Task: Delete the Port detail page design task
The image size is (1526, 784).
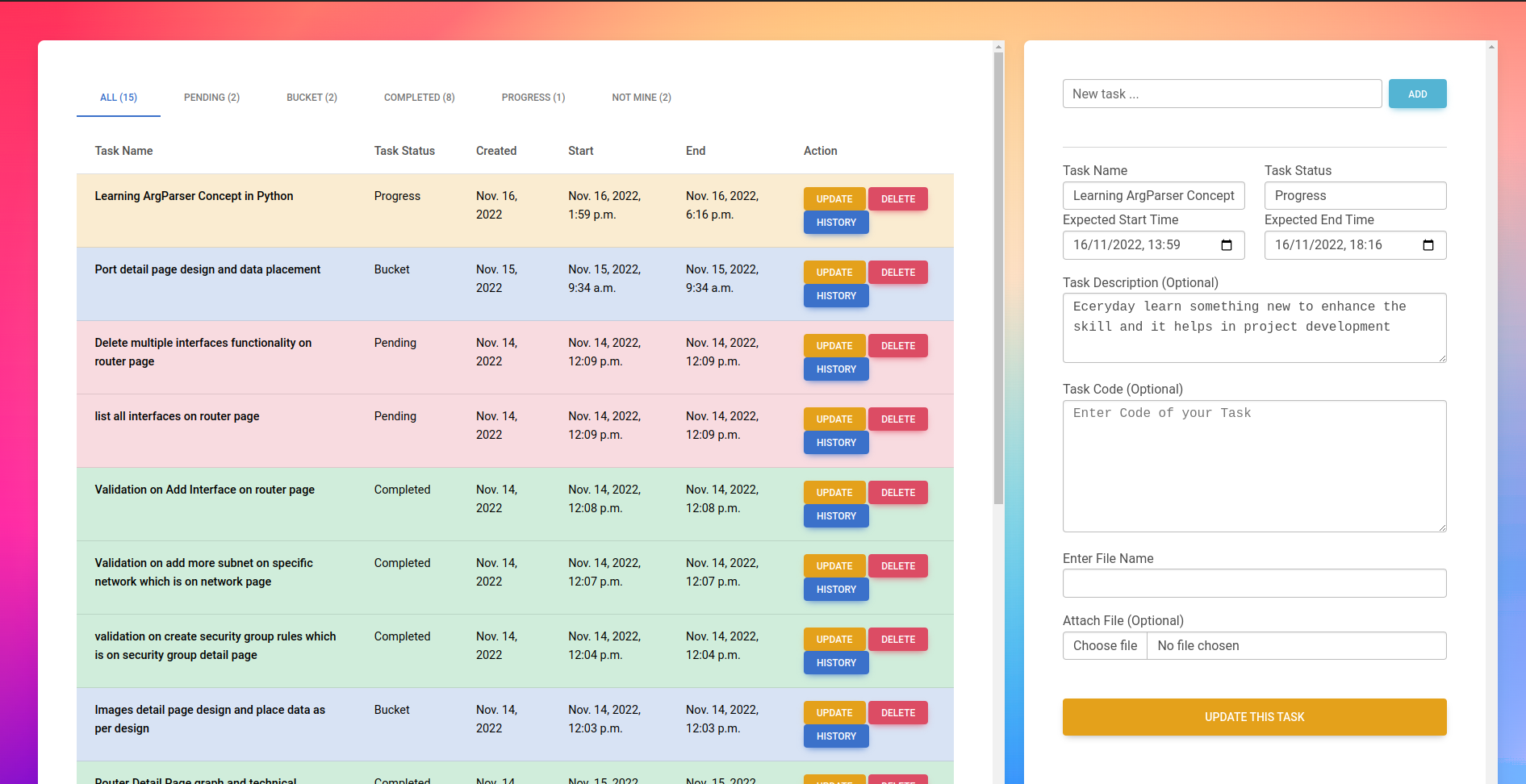Action: coord(898,273)
